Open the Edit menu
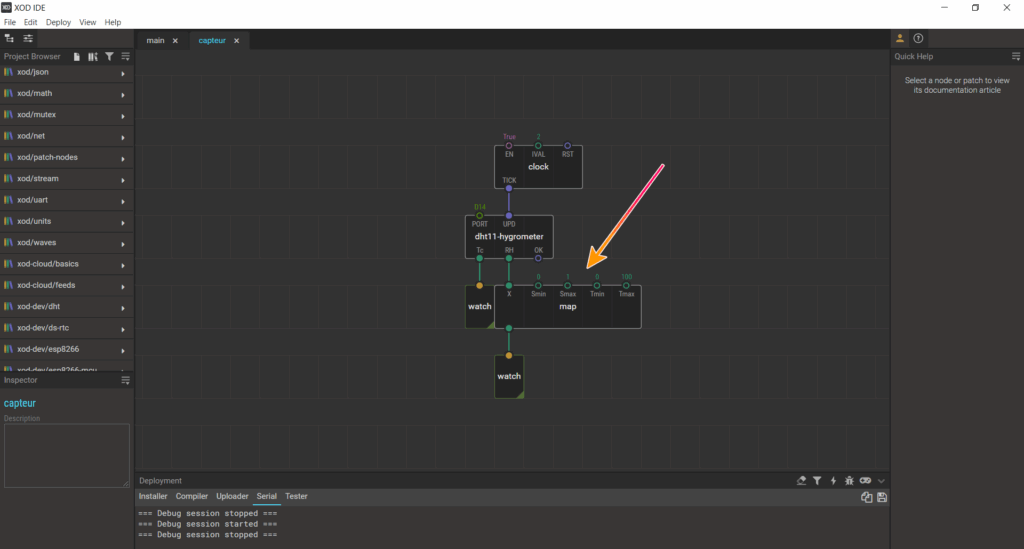Screen dimensions: 1024x549 (31, 22)
